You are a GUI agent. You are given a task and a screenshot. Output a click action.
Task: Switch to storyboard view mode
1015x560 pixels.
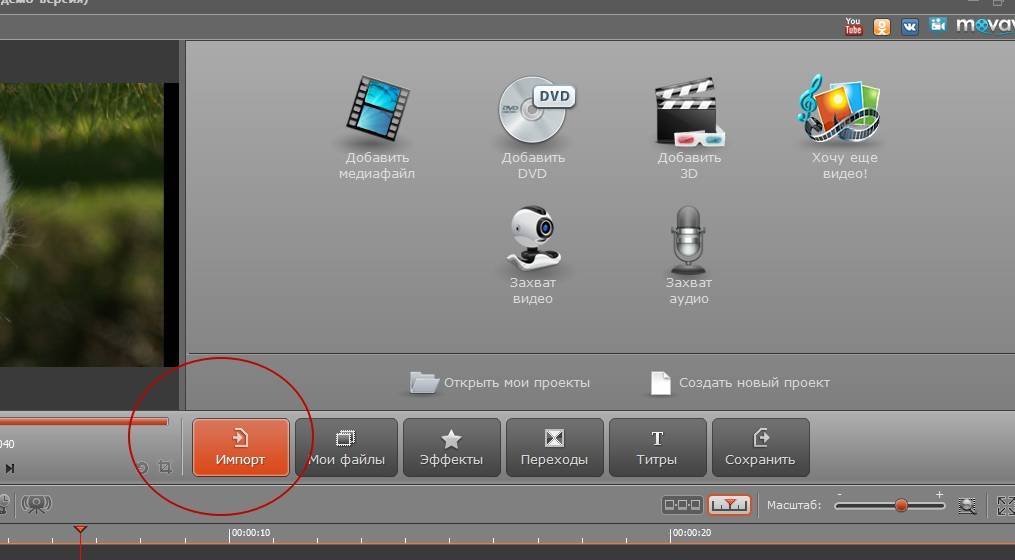(682, 504)
